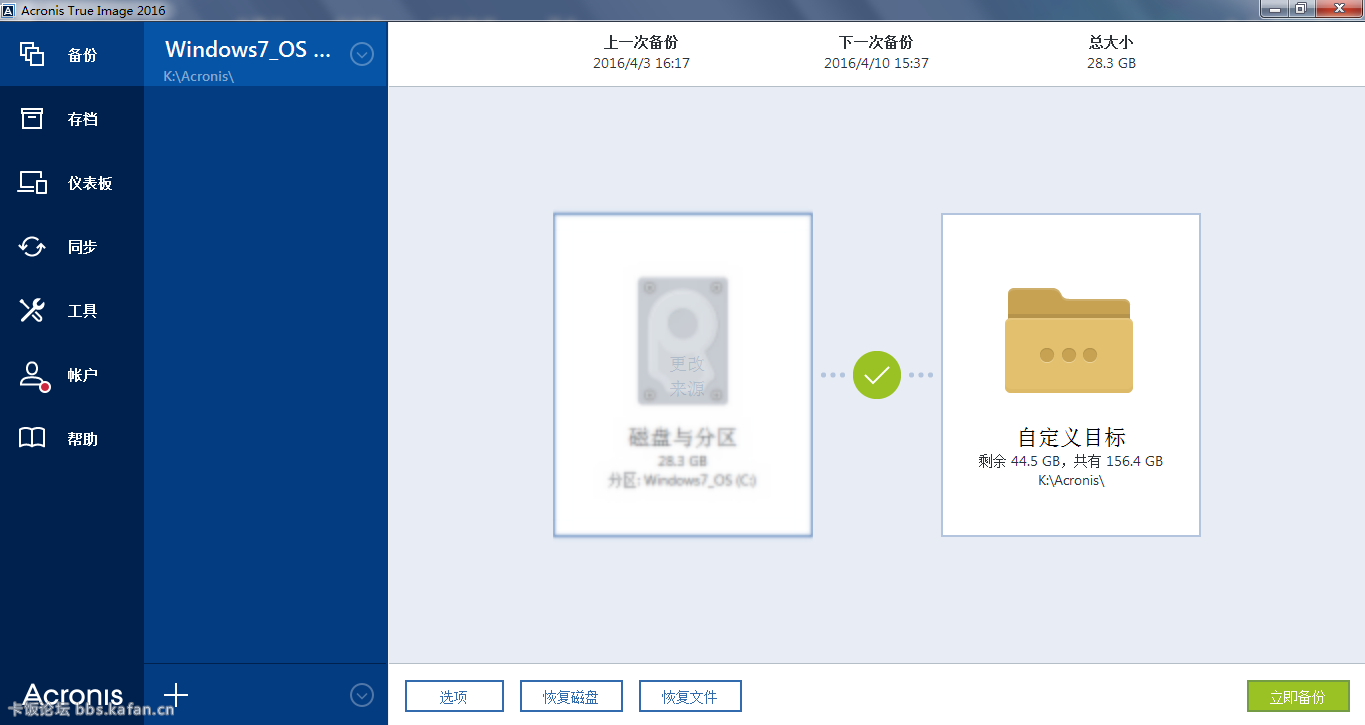The height and width of the screenshot is (725, 1365).
Task: Click the hard disk source icon
Action: (683, 341)
